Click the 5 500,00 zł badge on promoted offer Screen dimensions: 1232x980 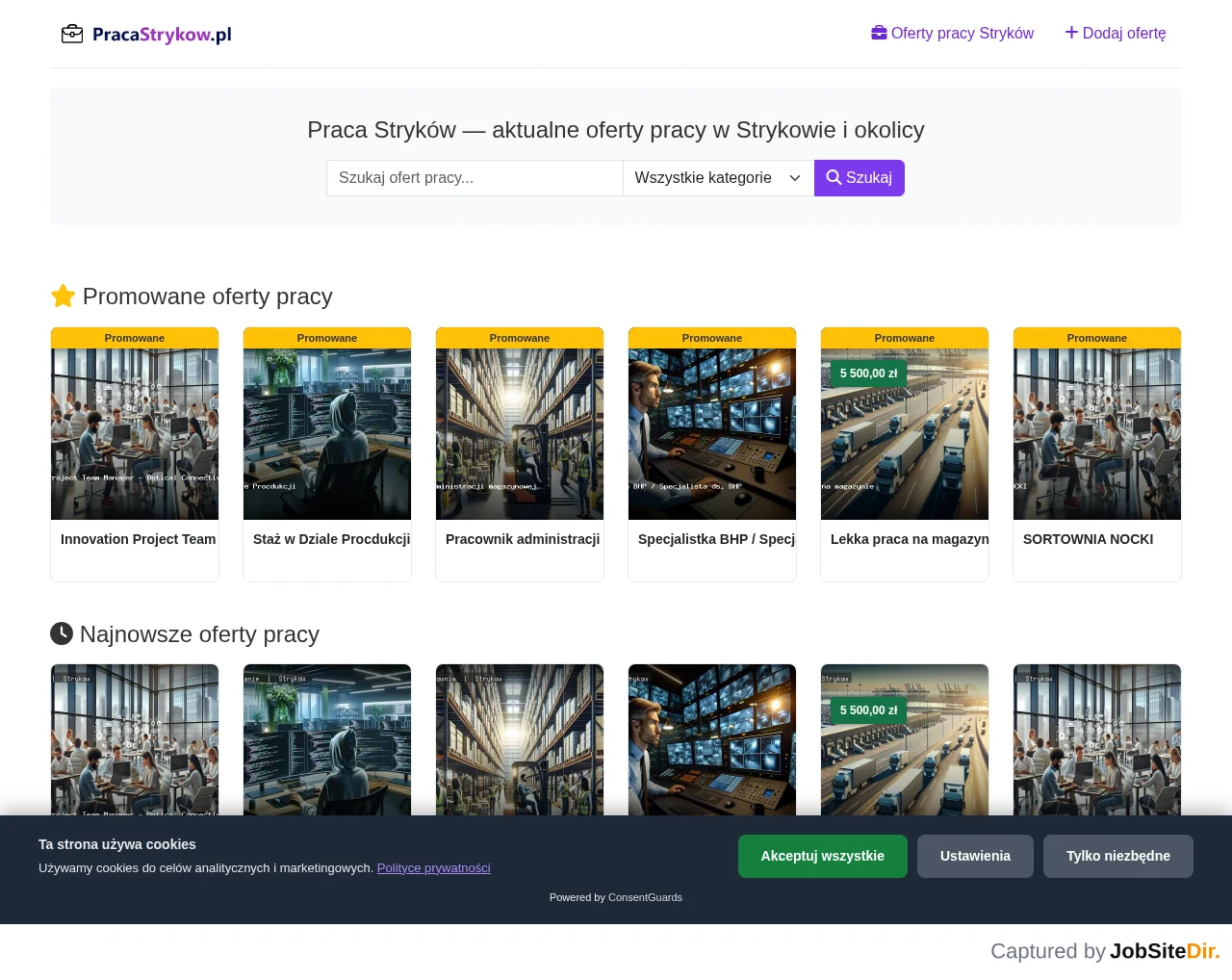point(868,374)
